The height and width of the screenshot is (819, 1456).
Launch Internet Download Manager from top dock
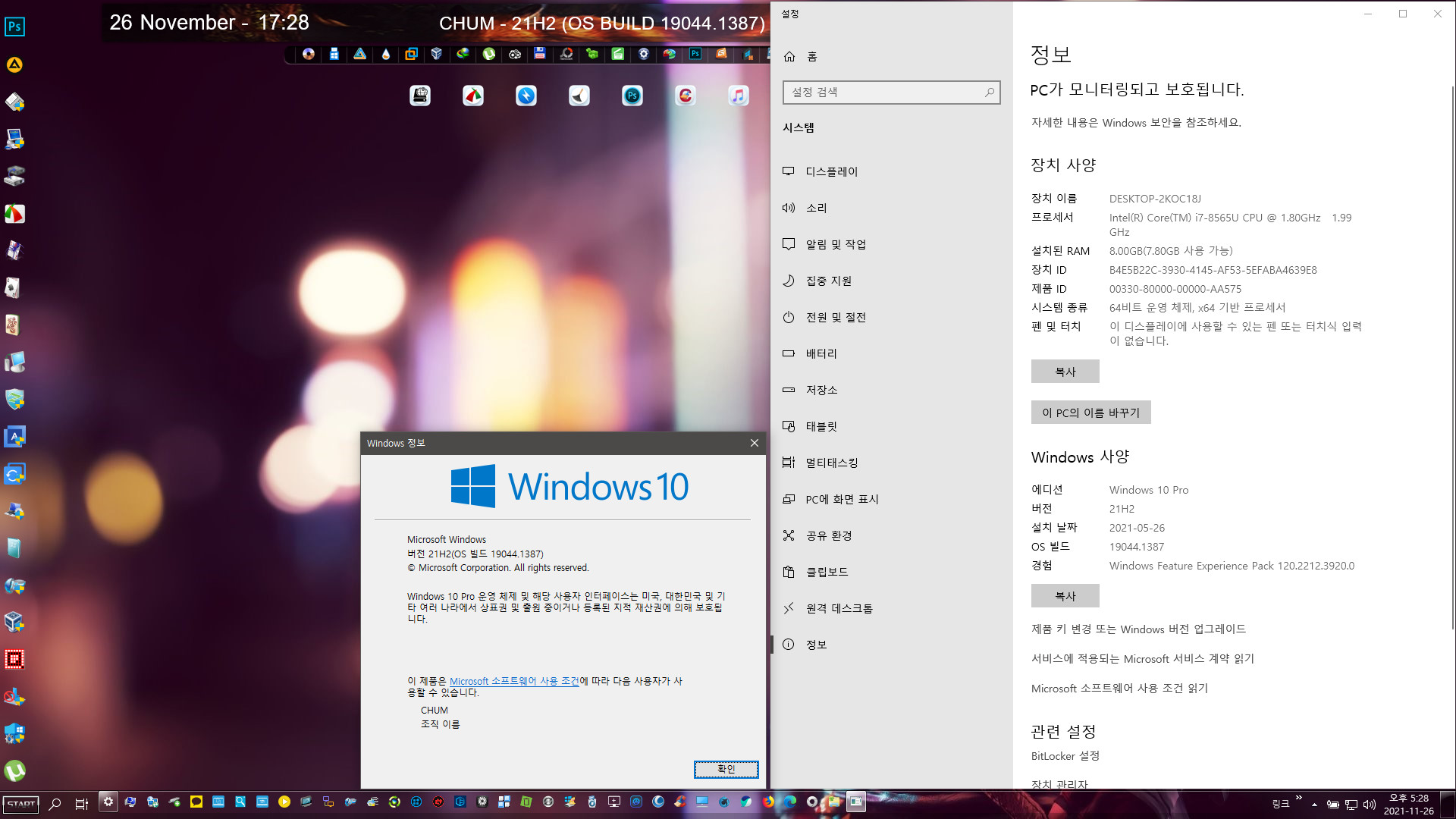463,54
